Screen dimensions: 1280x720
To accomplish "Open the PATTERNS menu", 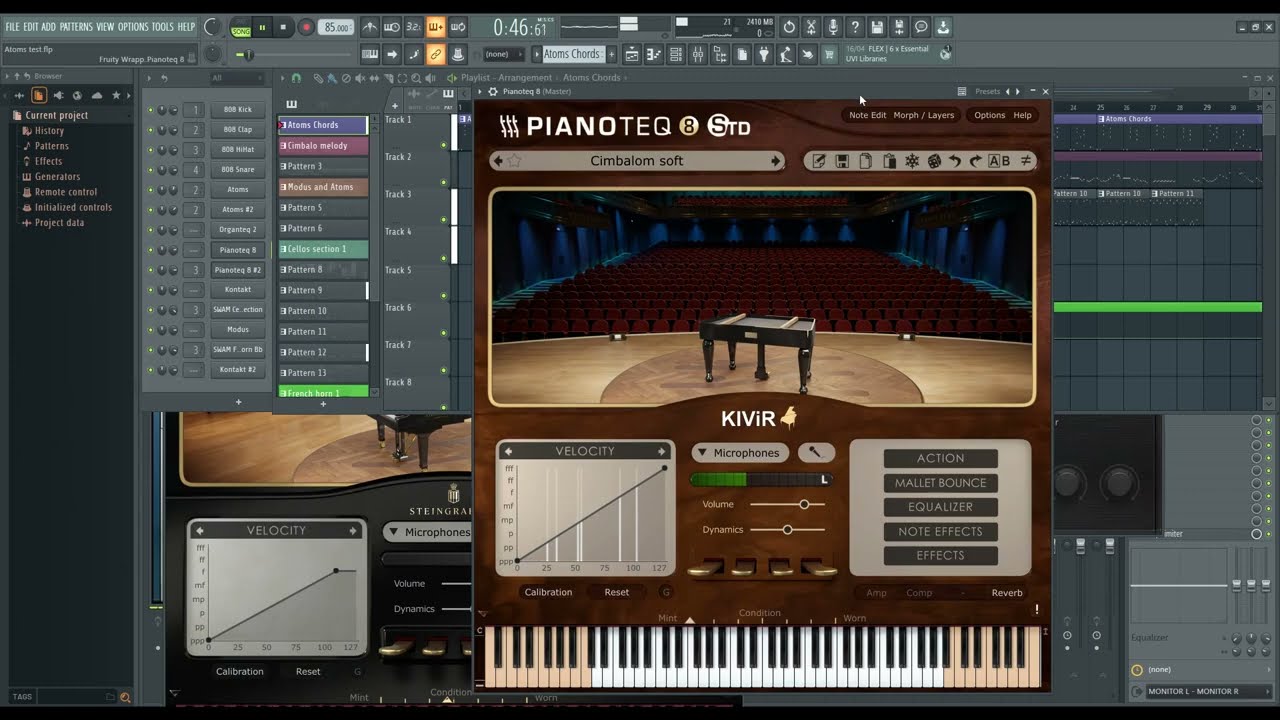I will tap(76, 27).
